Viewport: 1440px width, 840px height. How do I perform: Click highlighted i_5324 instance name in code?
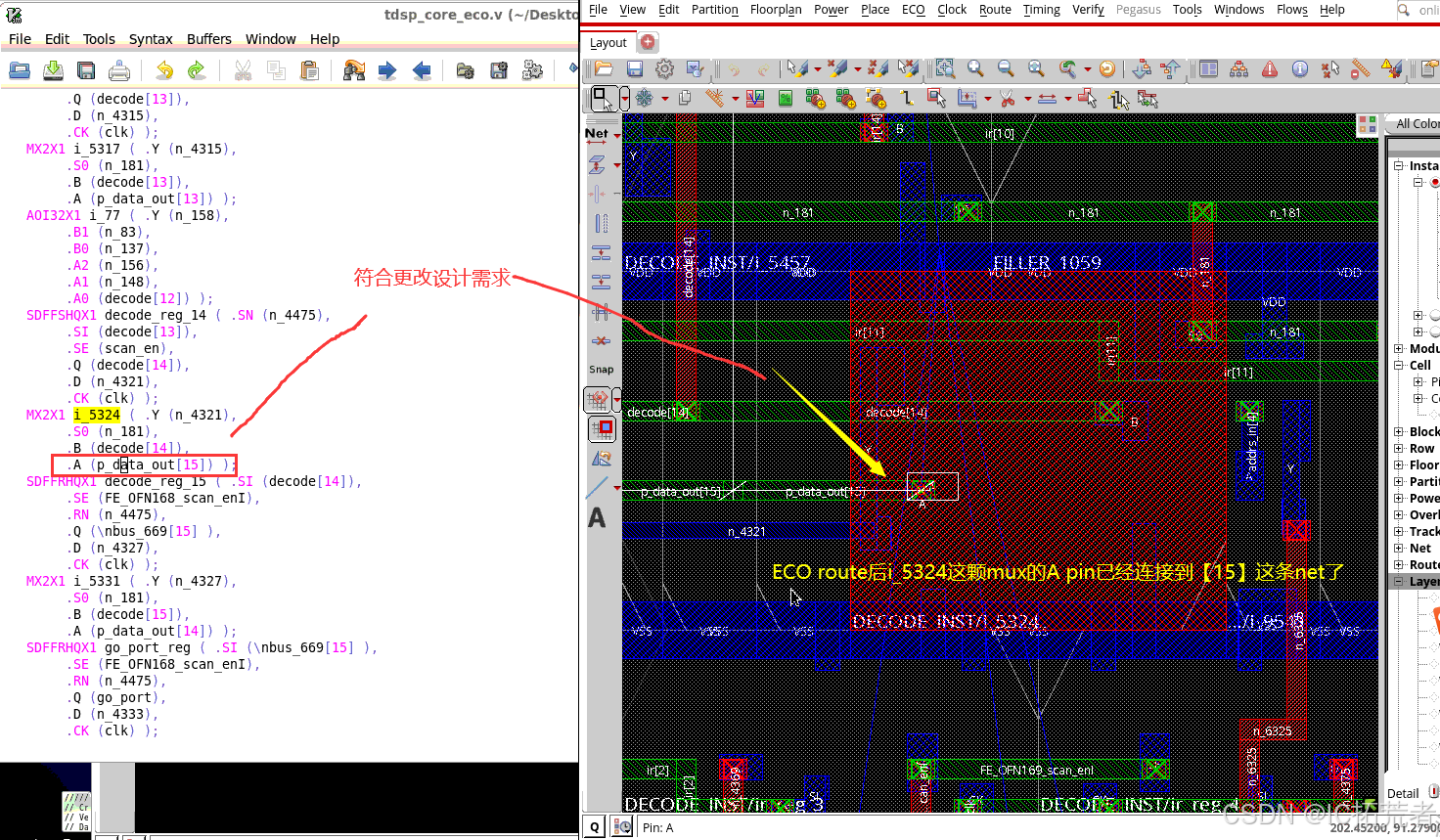[x=97, y=415]
